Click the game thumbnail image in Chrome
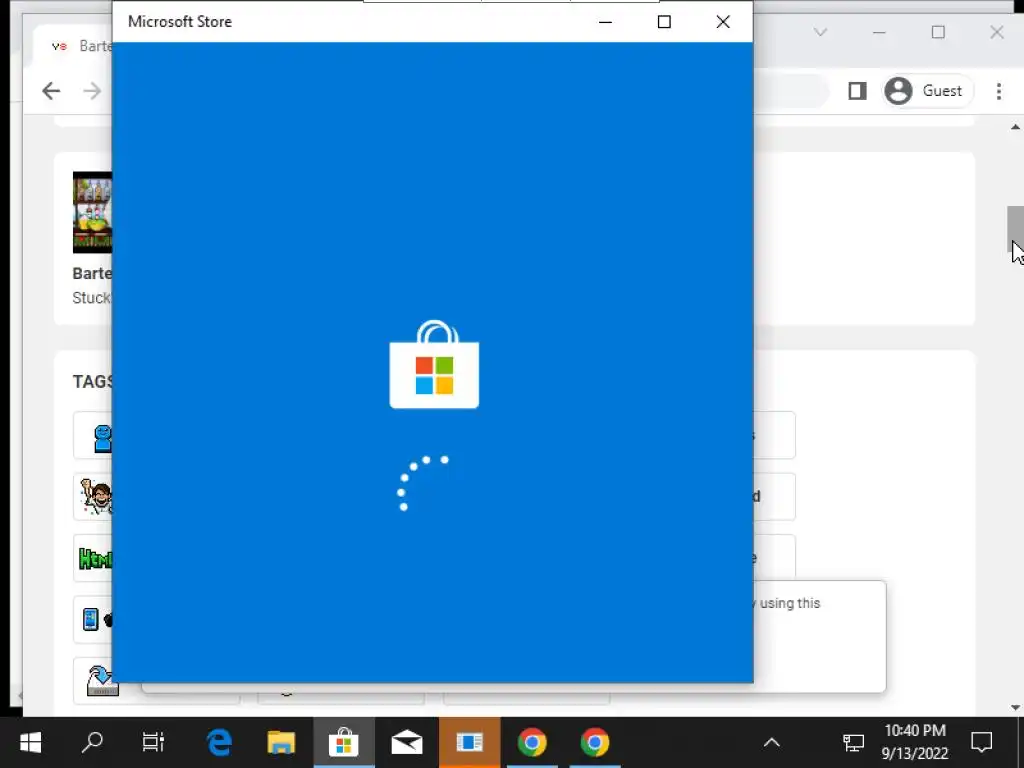 pyautogui.click(x=92, y=212)
